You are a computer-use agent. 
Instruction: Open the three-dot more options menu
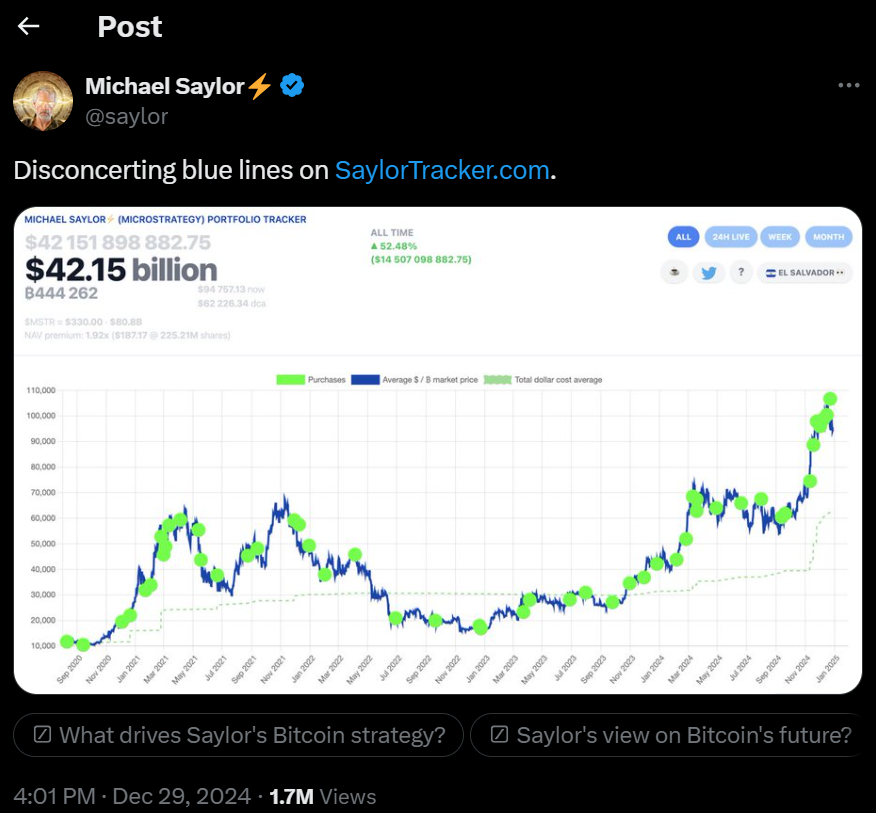coord(849,85)
